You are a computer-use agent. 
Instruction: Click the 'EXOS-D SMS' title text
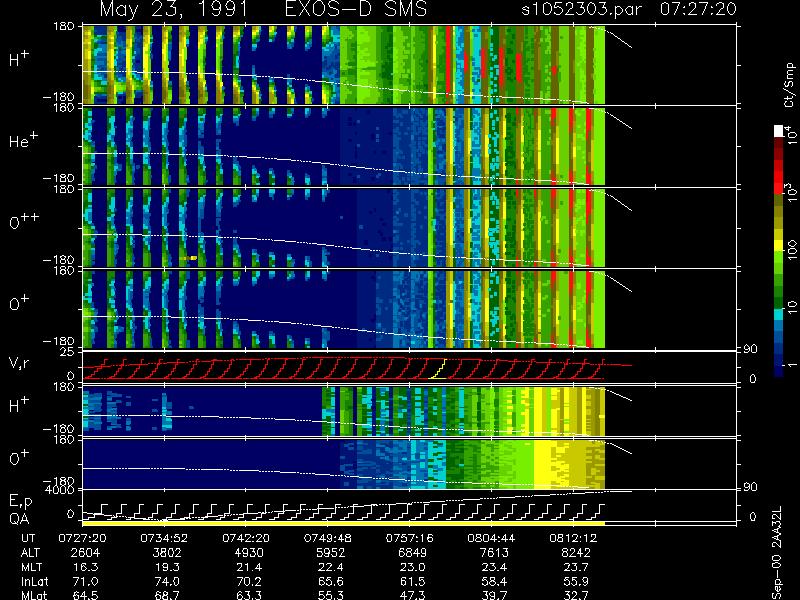pyautogui.click(x=356, y=9)
